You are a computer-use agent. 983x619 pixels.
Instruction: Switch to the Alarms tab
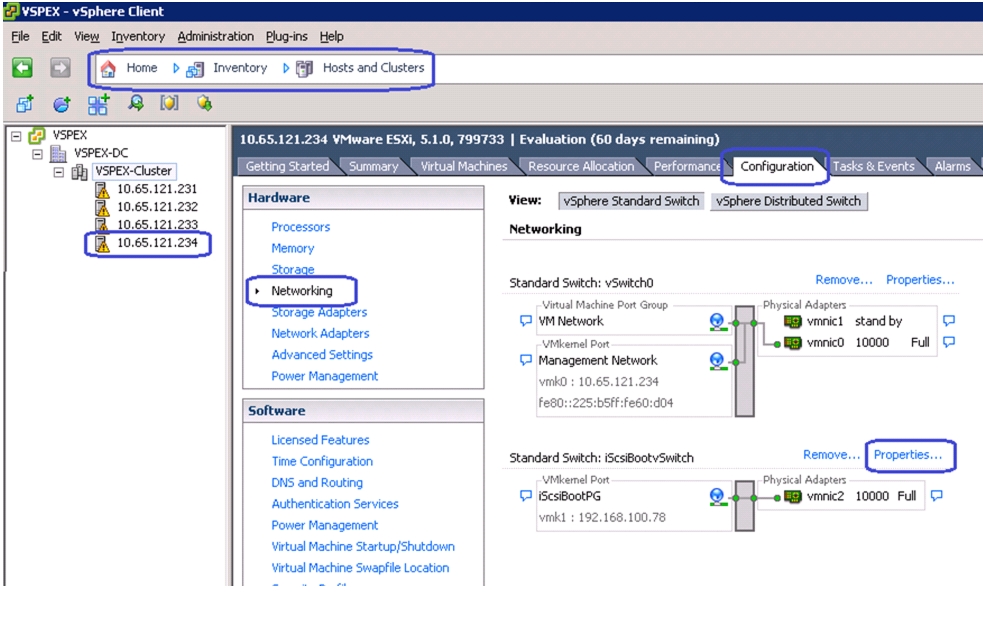952,166
